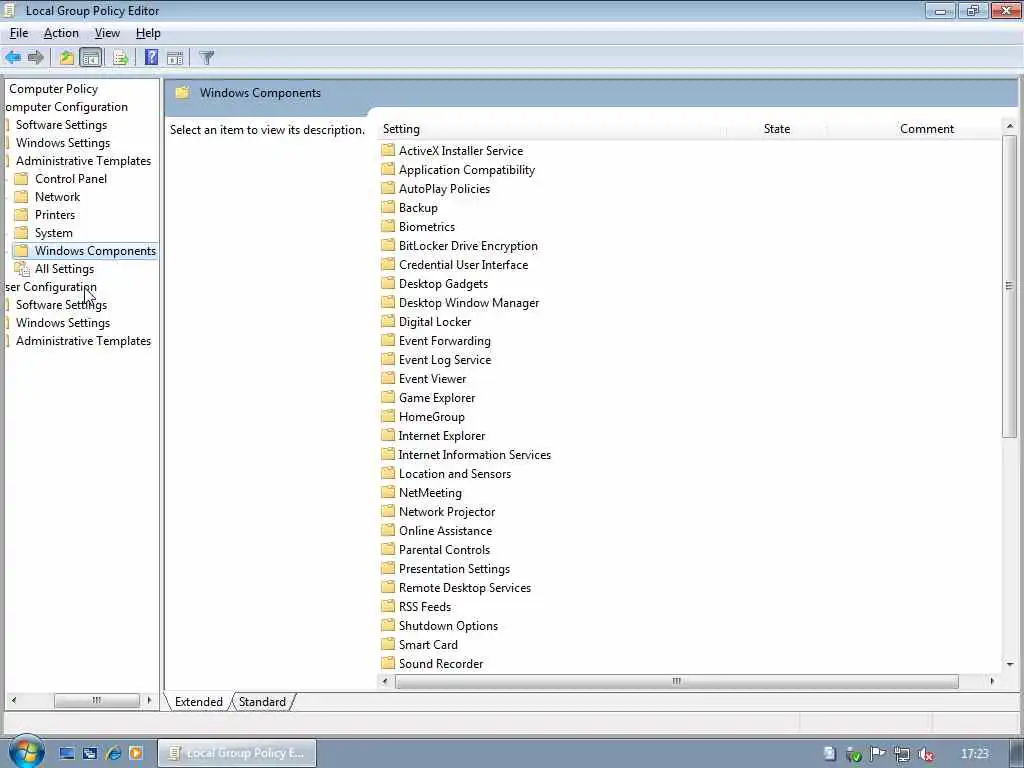Screen dimensions: 1024x768
Task: Click the Smart Card folder icon
Action: 388,644
